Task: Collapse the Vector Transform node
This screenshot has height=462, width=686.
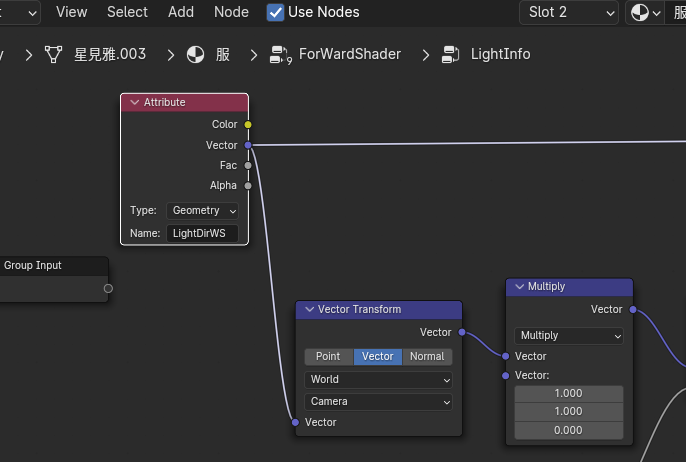Action: pos(308,310)
